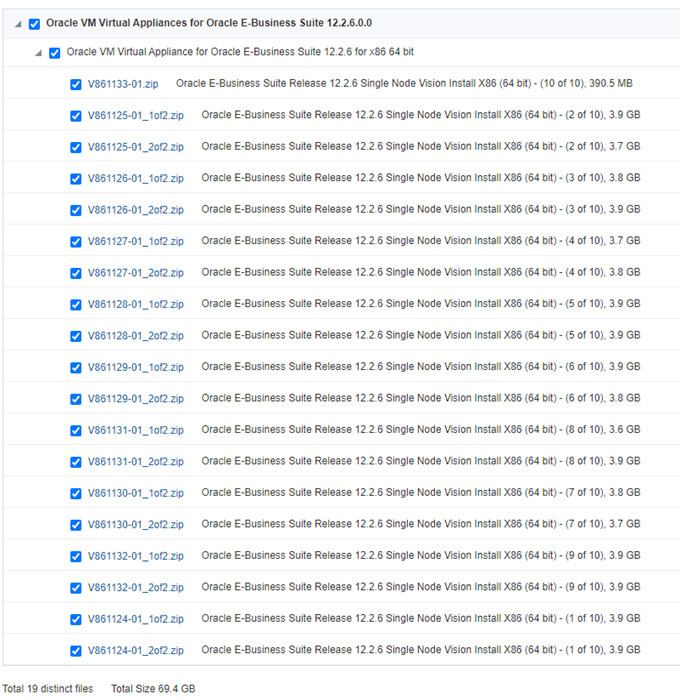The height and width of the screenshot is (700, 680).
Task: Collapse the Oracle VM Virtual Appliances 12.2.6.0.0 group
Action: pos(18,24)
